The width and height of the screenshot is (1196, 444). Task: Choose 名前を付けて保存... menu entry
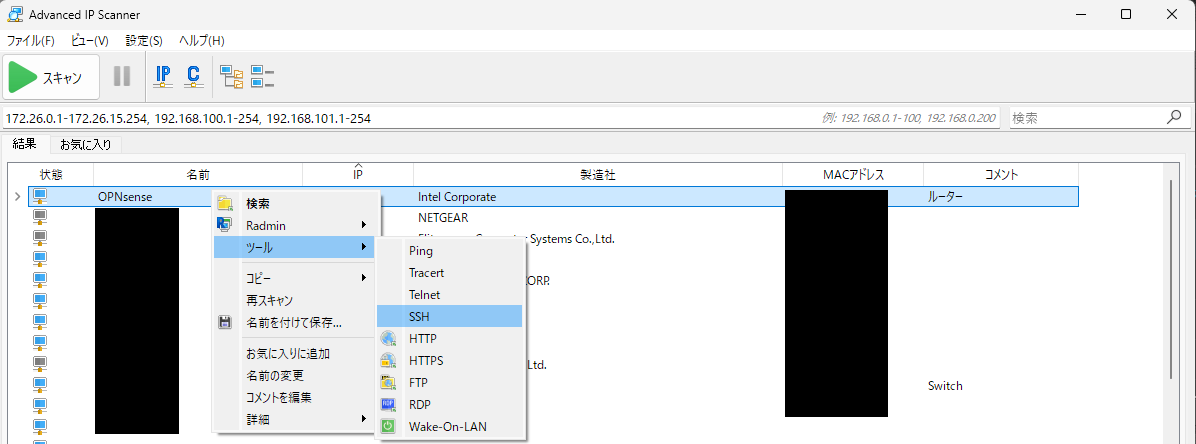(x=296, y=323)
